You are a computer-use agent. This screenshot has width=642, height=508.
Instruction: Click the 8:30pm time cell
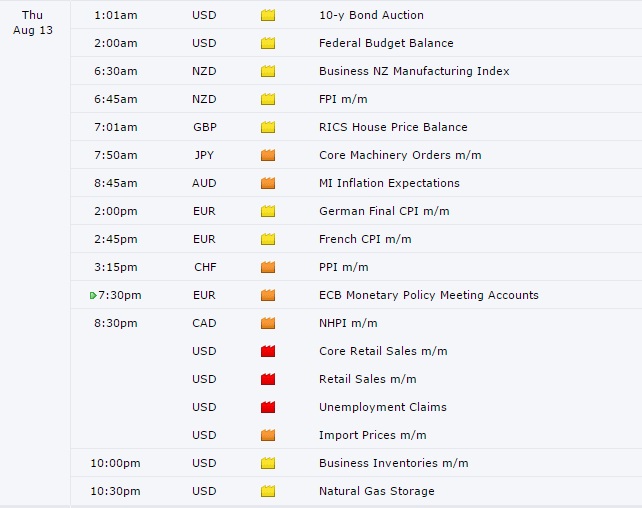pyautogui.click(x=116, y=323)
